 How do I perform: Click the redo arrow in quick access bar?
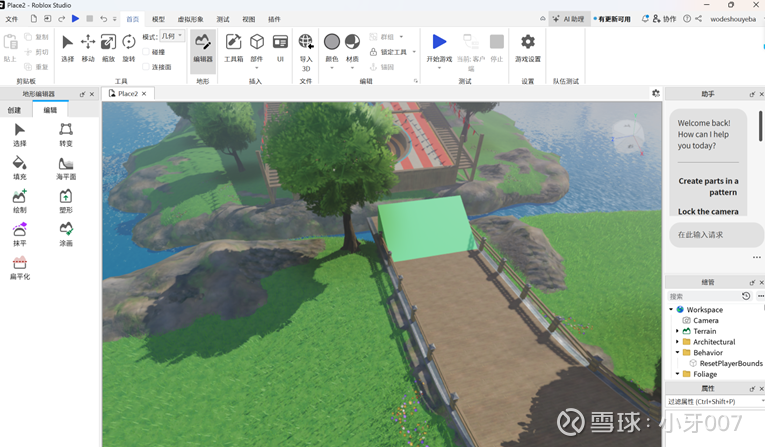(x=61, y=19)
